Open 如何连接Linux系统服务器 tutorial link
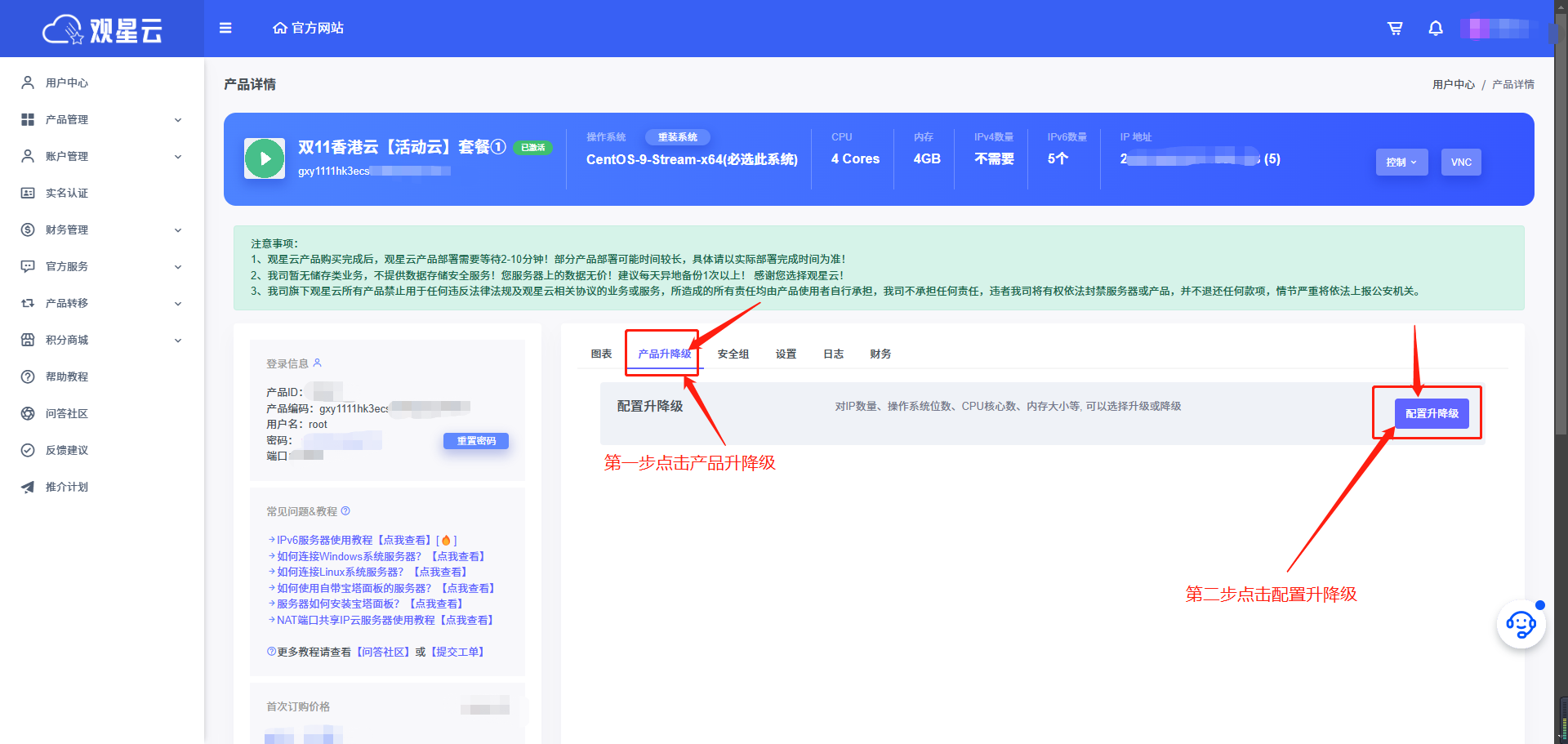Viewport: 1568px width, 744px height. click(x=372, y=572)
